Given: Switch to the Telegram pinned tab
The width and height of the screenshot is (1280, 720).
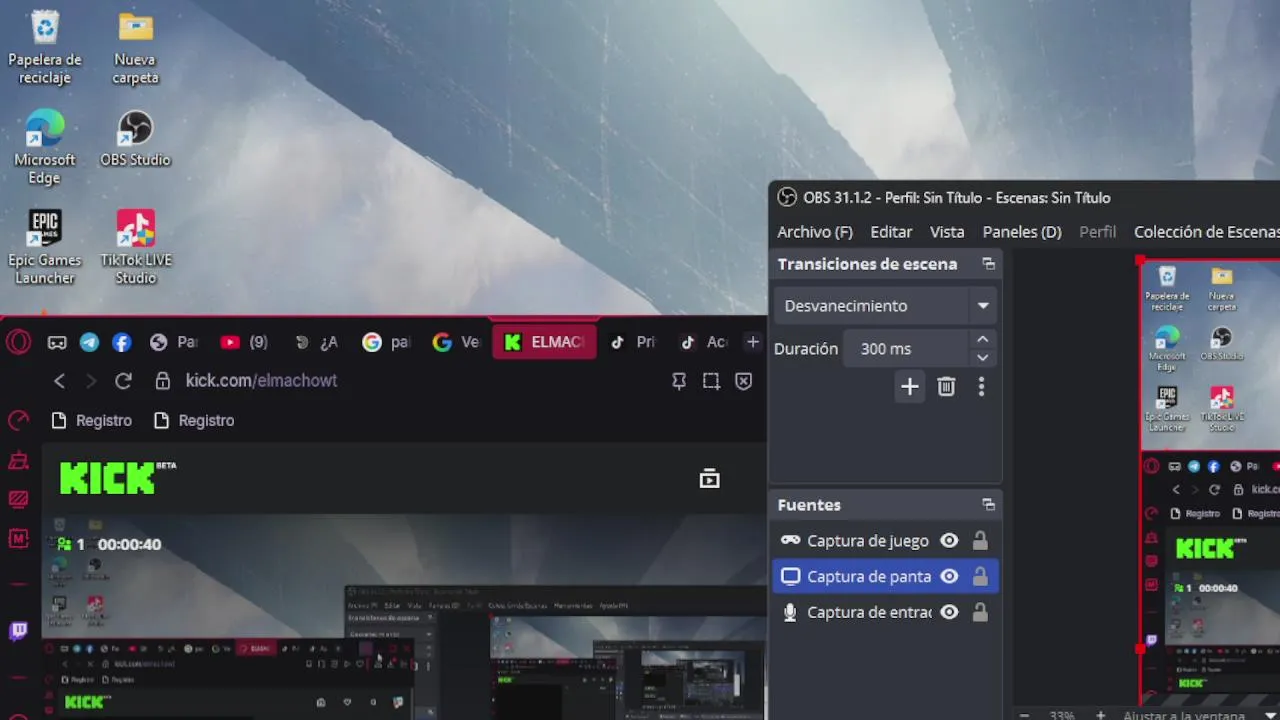Looking at the screenshot, I should tap(89, 342).
